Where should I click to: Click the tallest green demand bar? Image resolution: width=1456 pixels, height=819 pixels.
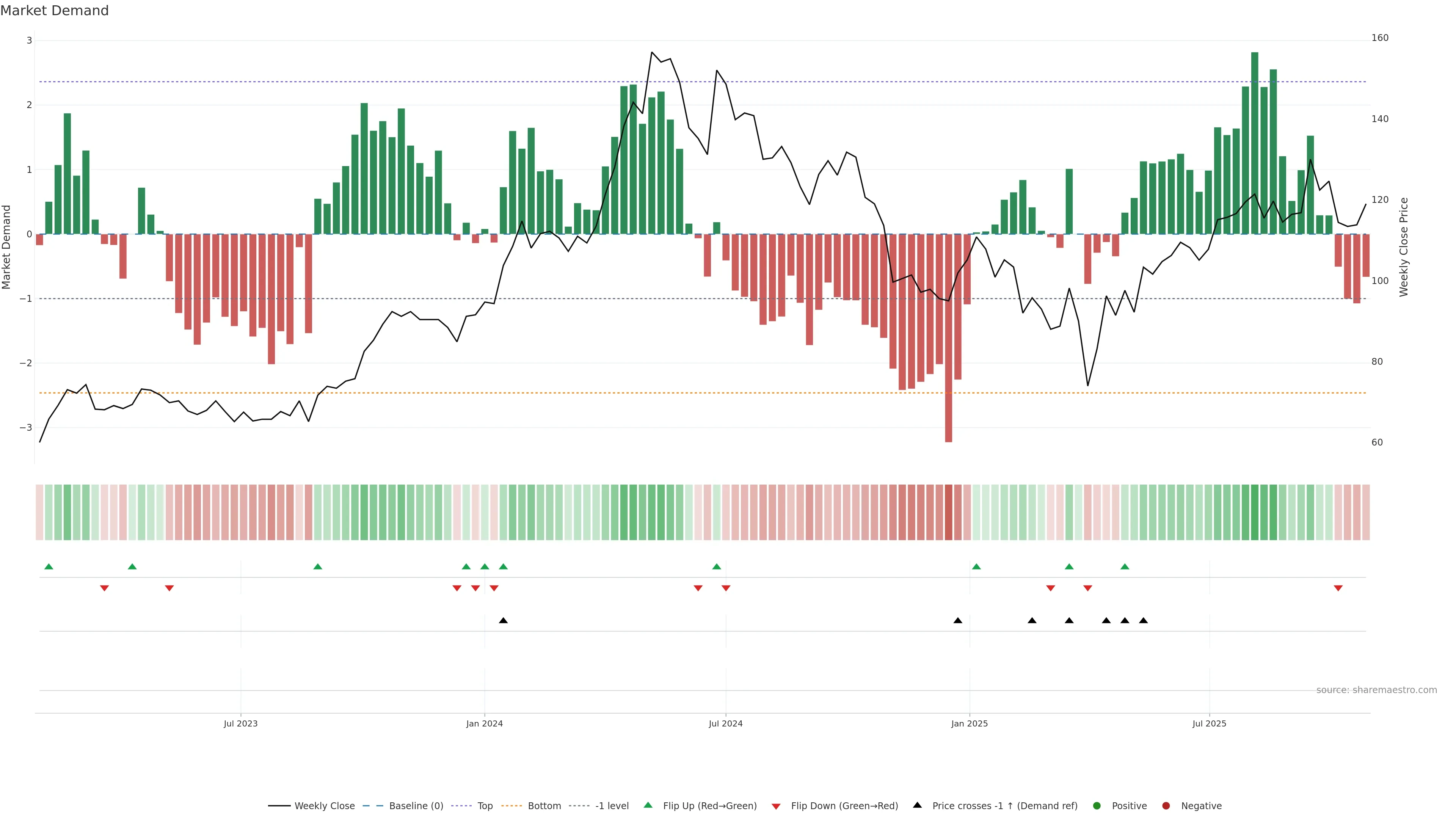1255,141
